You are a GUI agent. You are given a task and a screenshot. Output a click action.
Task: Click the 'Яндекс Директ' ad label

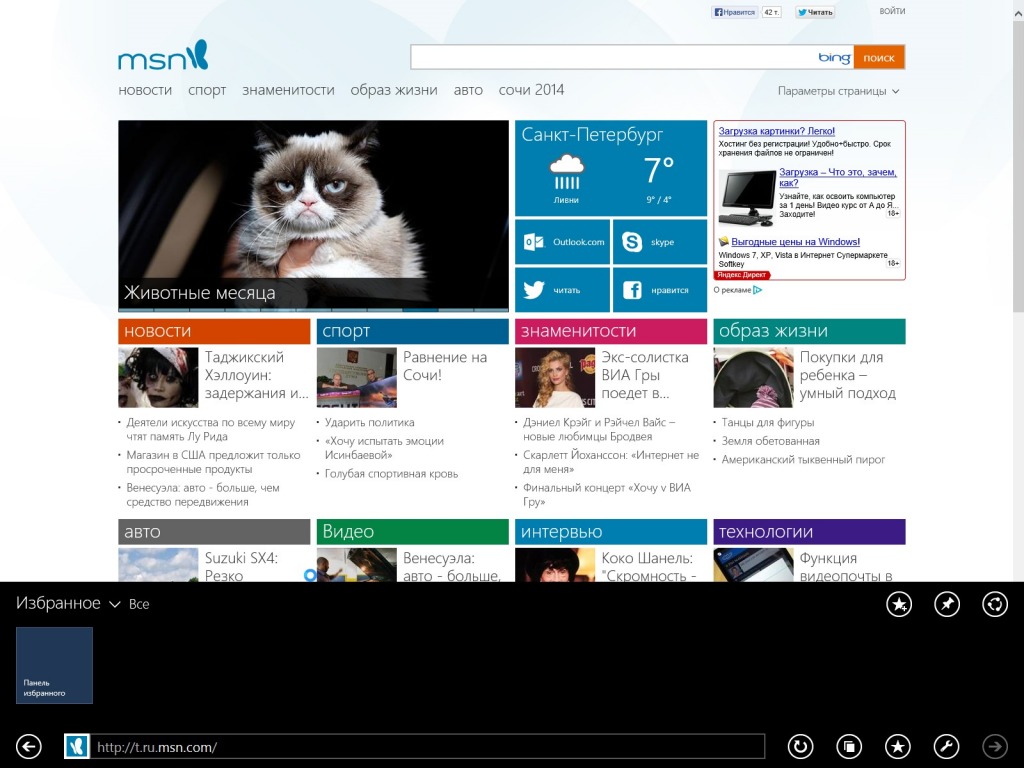(x=742, y=275)
